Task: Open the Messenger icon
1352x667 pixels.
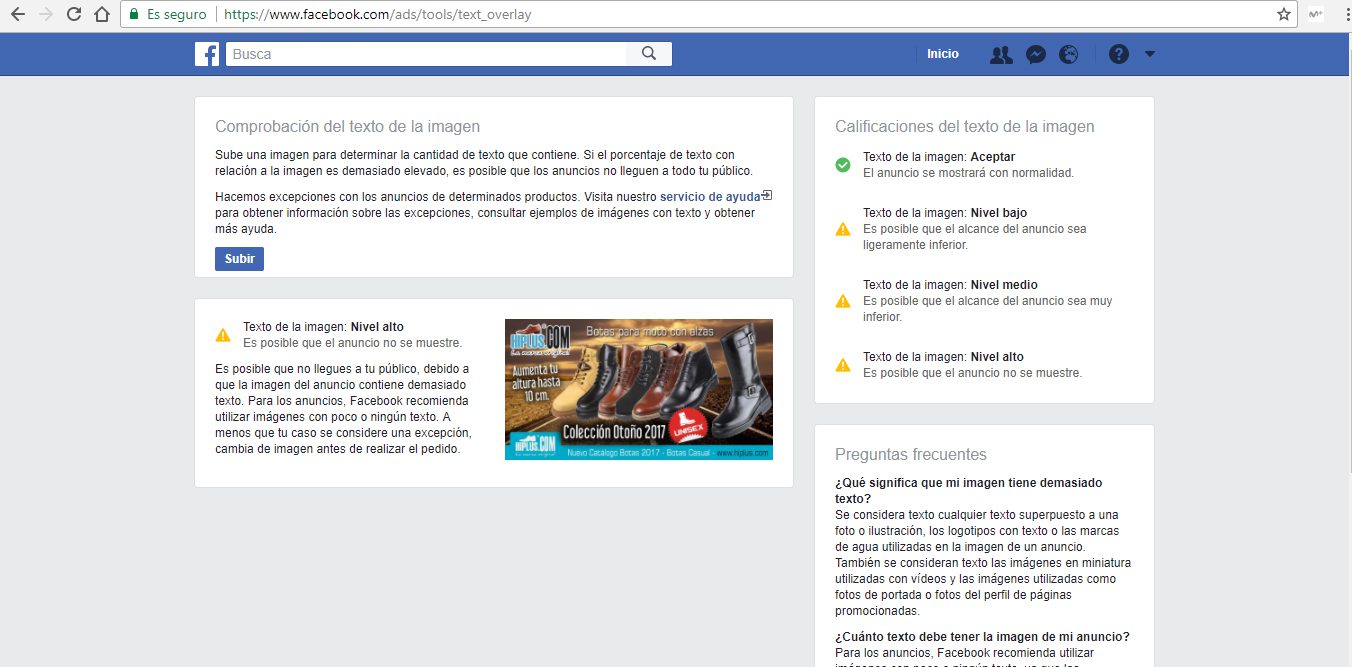Action: [x=1036, y=55]
